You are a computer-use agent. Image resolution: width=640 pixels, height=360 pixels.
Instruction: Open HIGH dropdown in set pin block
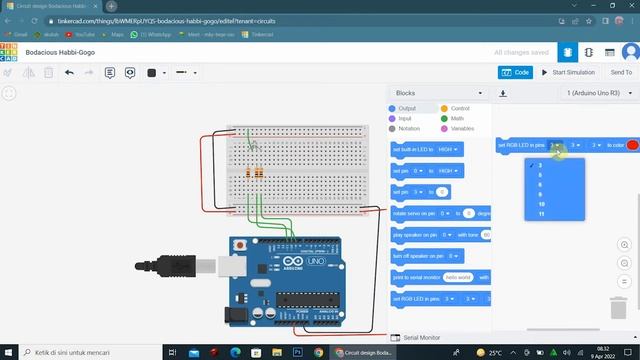[448, 171]
